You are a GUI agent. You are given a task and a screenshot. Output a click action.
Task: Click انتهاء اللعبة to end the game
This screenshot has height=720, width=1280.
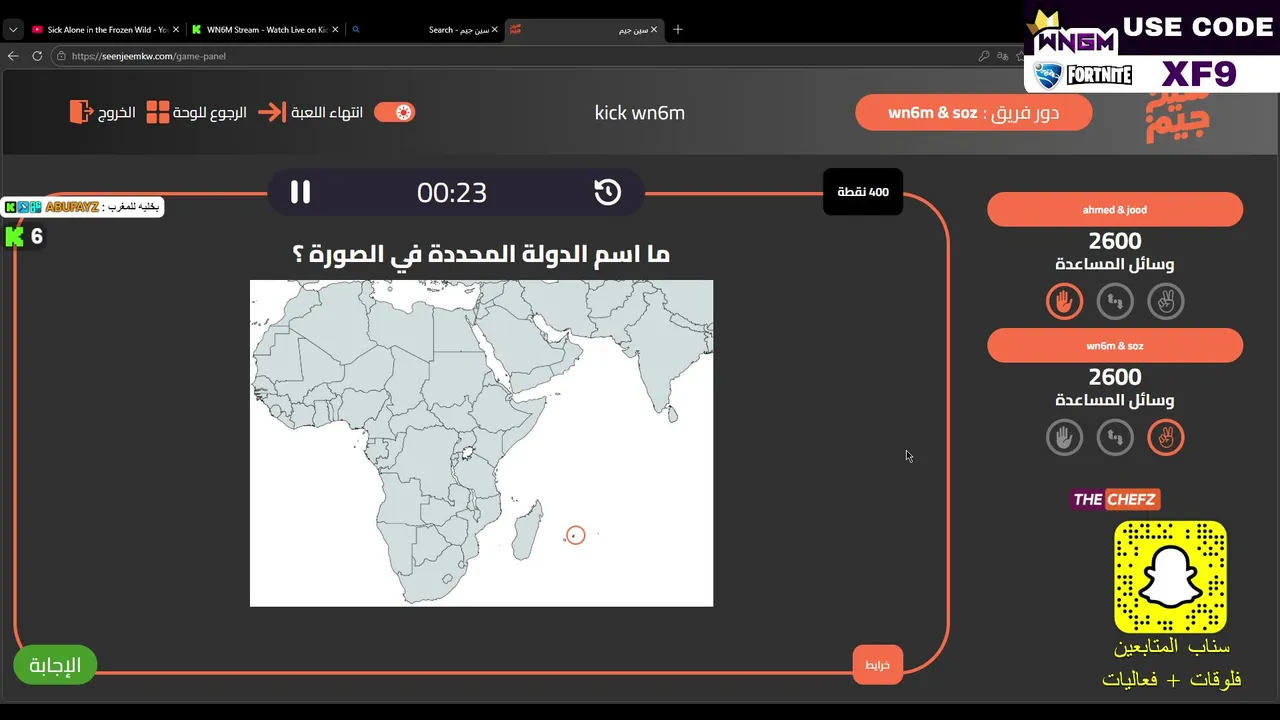326,112
